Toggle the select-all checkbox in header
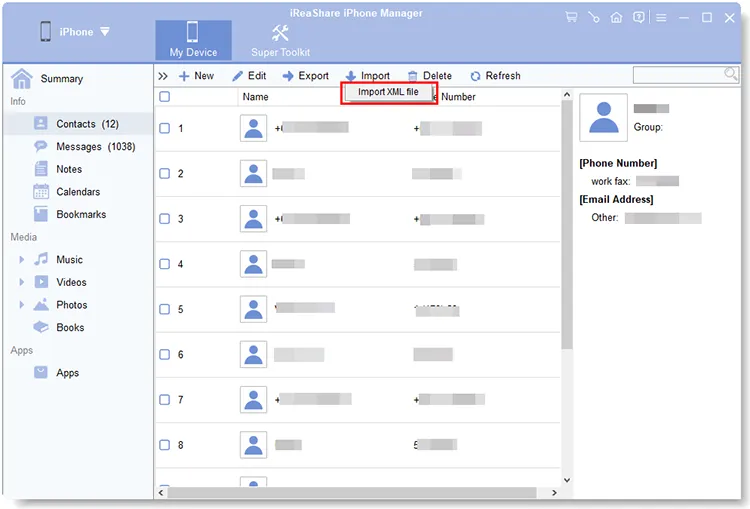 click(x=165, y=97)
